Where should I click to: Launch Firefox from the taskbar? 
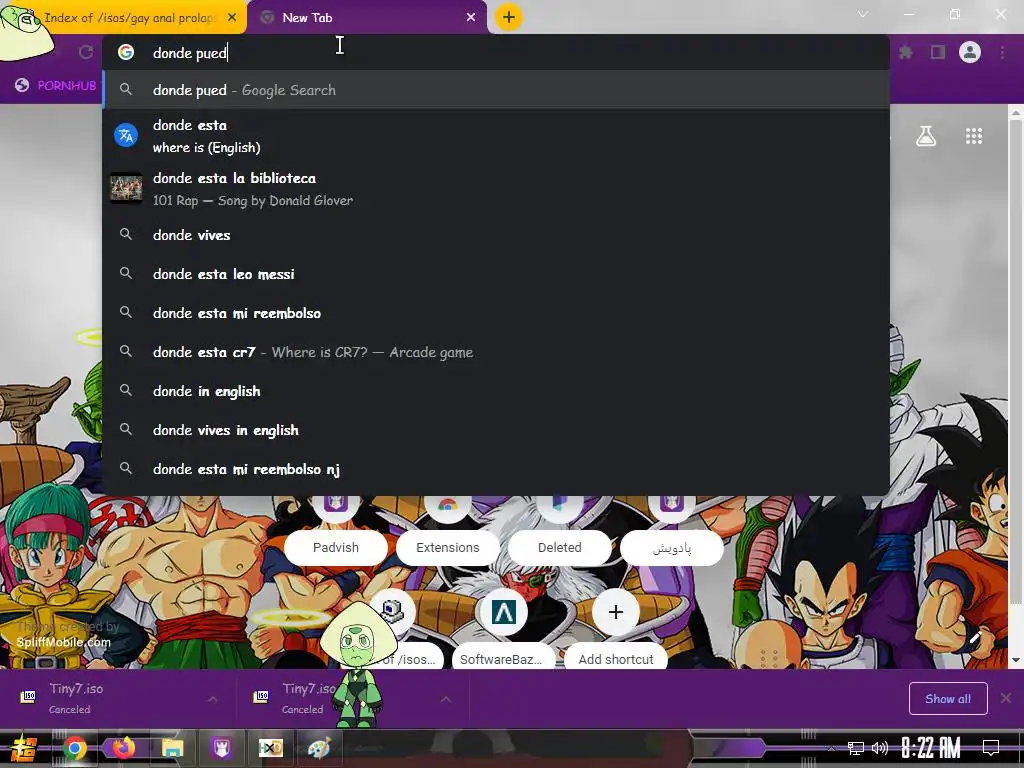pos(123,748)
